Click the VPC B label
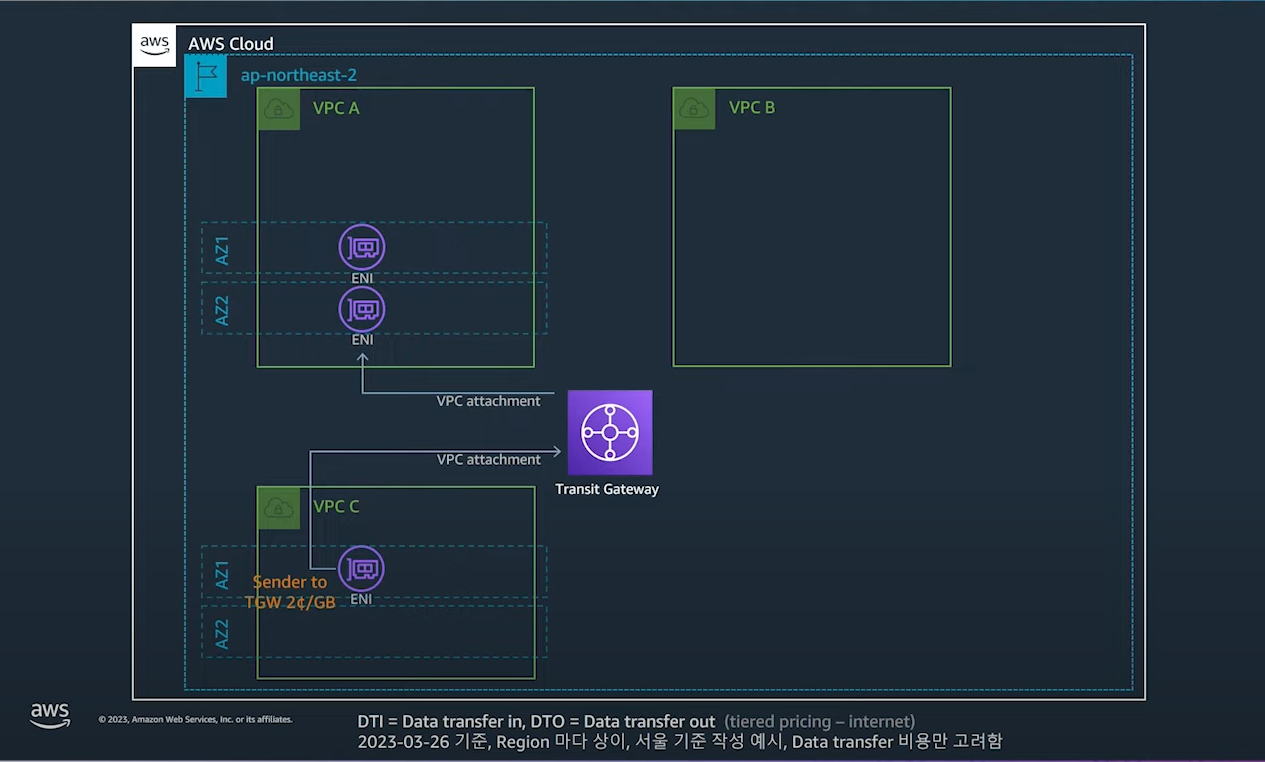The image size is (1265, 762). click(752, 107)
